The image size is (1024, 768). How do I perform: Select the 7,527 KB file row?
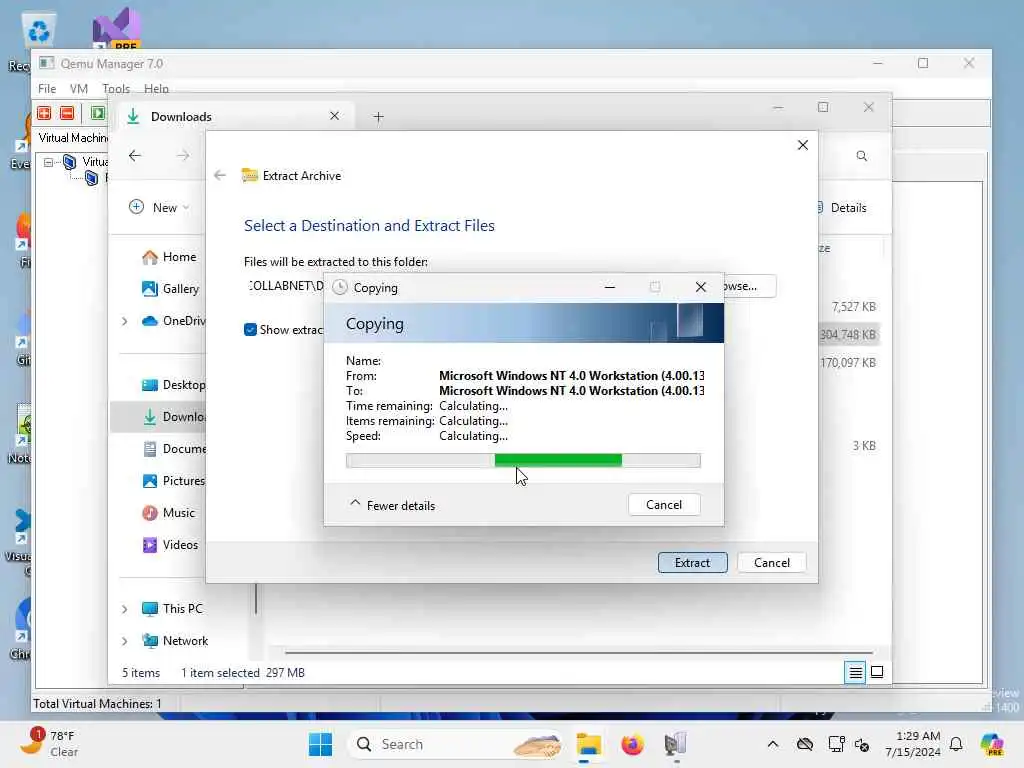tap(853, 306)
